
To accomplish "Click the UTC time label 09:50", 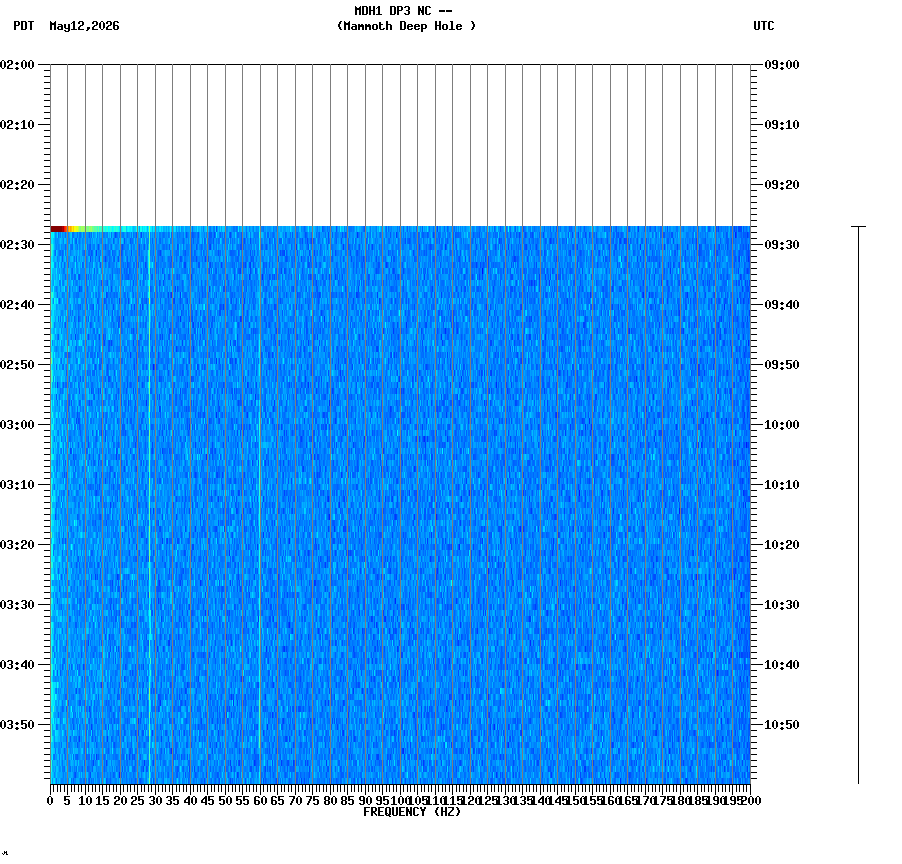I will tap(782, 365).
